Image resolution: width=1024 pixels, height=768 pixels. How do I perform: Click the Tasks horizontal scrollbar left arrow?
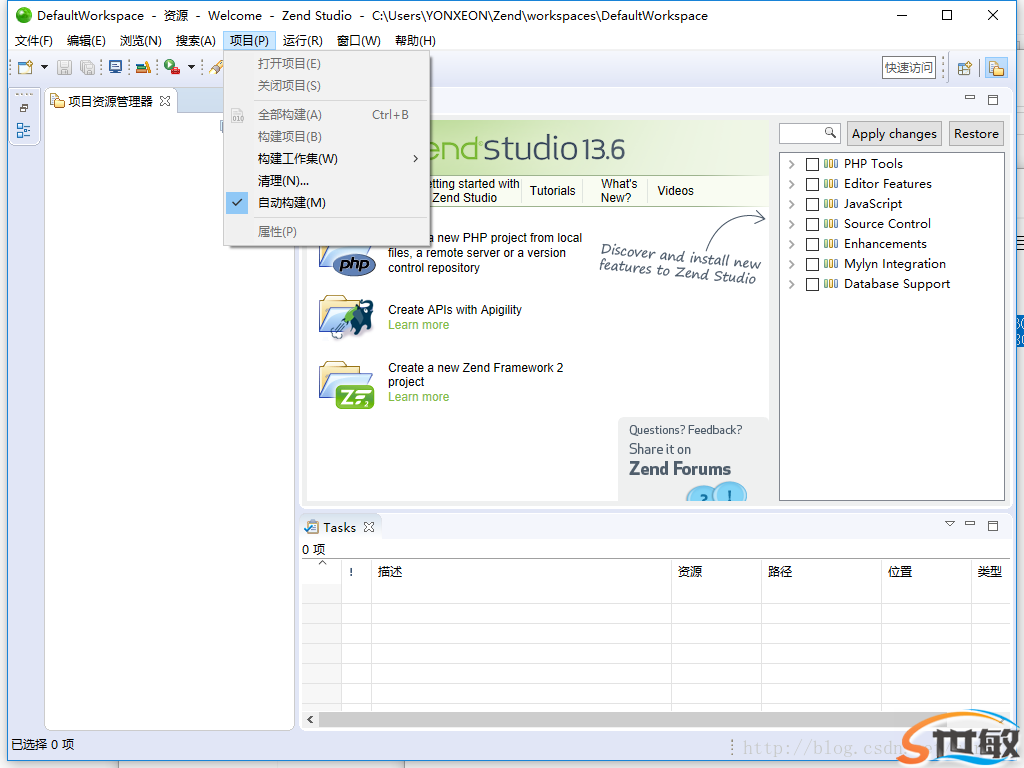click(310, 720)
